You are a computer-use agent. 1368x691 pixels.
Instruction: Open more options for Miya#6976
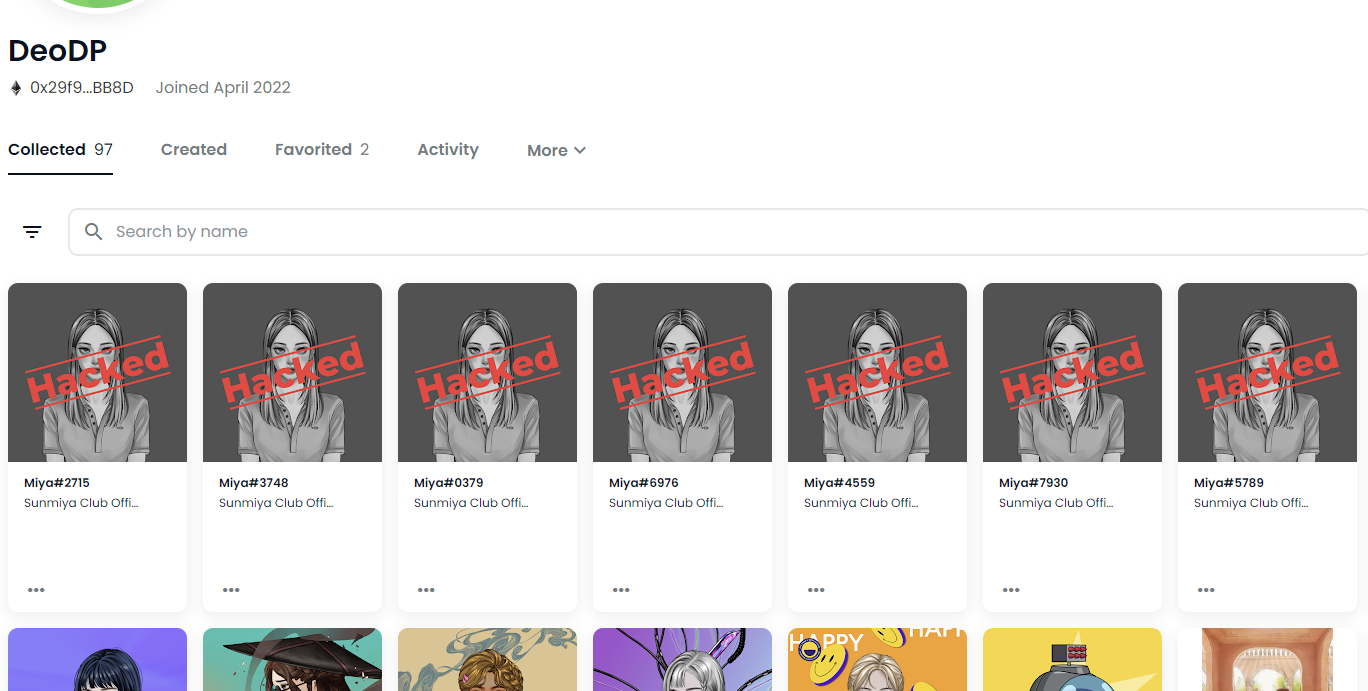point(621,590)
